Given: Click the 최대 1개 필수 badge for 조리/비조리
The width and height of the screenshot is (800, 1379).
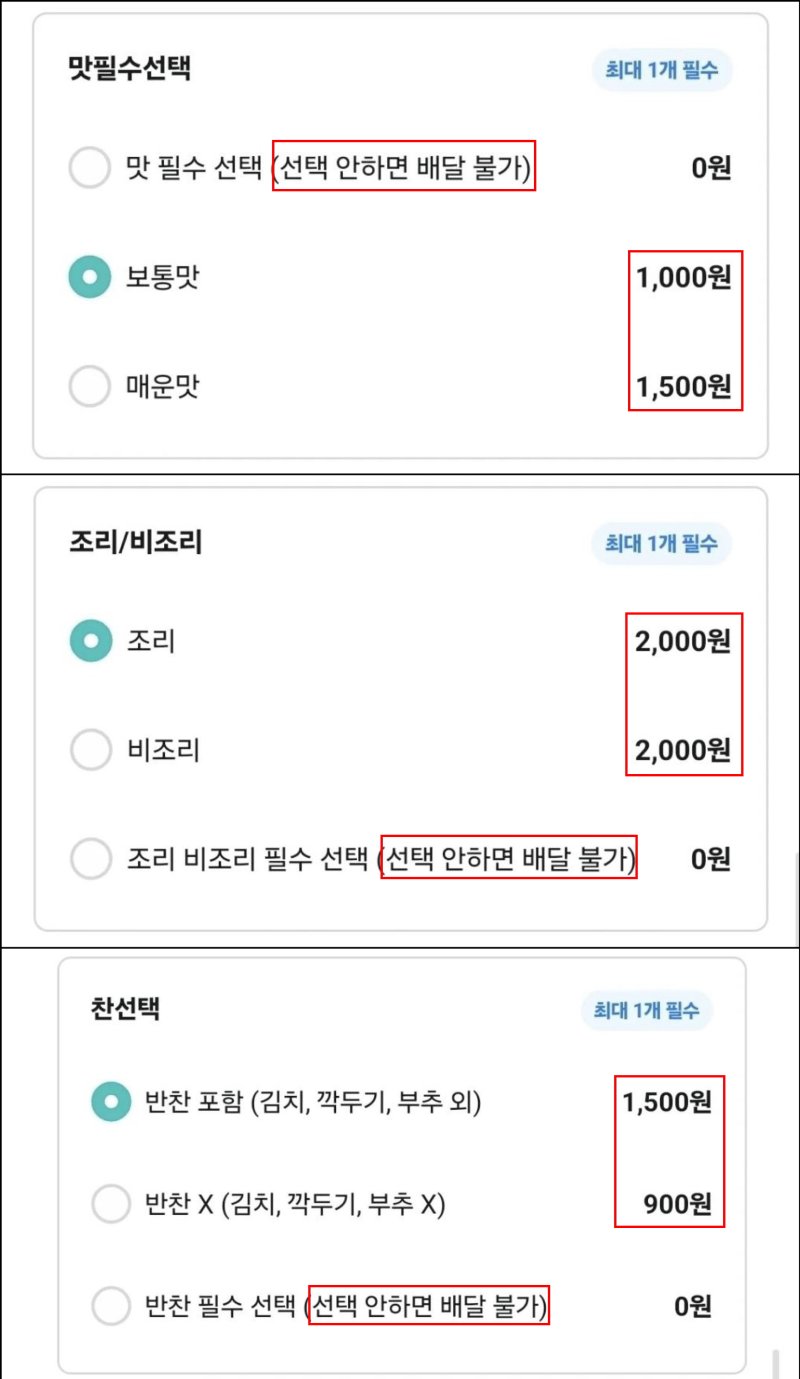Looking at the screenshot, I should 662,543.
